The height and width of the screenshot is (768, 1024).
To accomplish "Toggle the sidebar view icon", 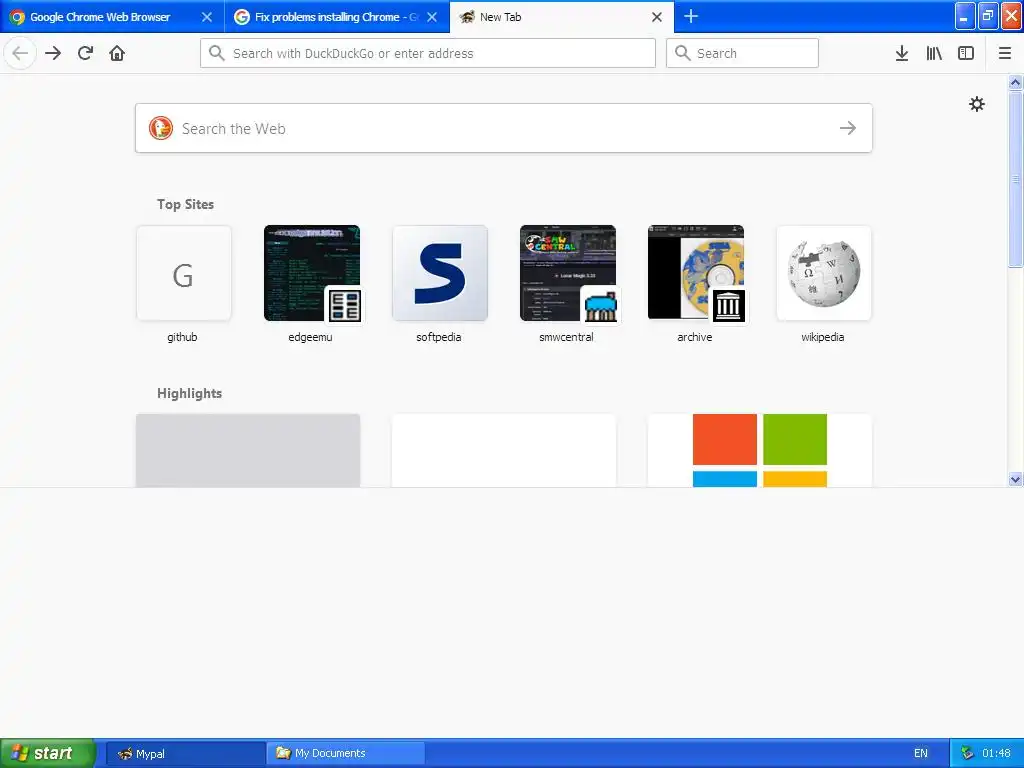I will tap(966, 53).
